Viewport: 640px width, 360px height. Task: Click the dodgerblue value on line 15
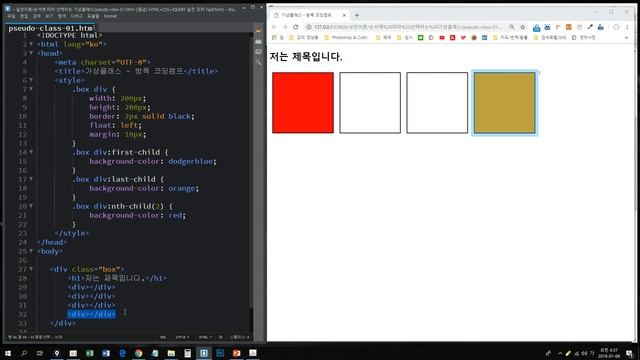point(190,161)
